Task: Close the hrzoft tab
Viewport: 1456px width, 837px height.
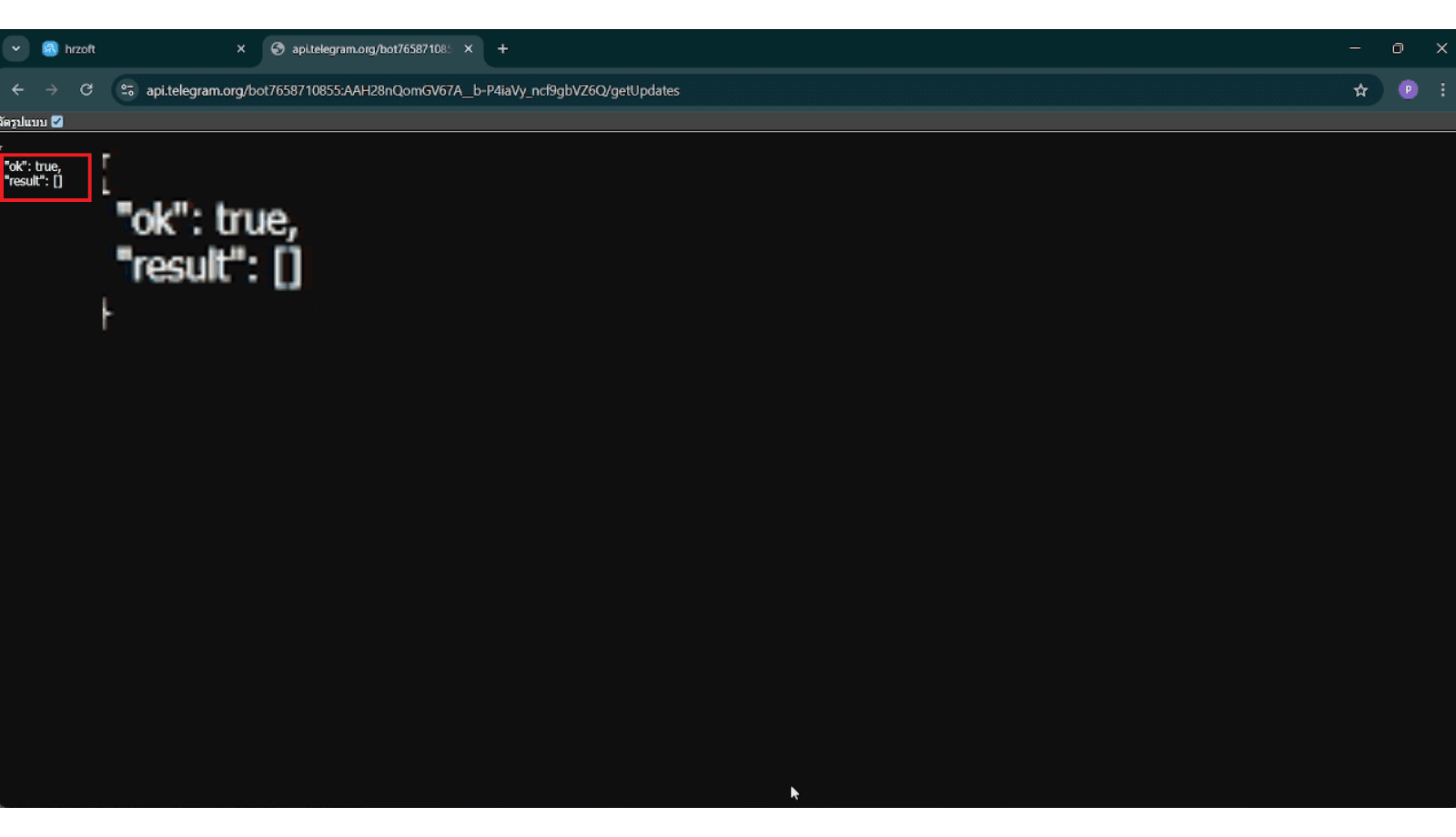Action: (x=241, y=49)
